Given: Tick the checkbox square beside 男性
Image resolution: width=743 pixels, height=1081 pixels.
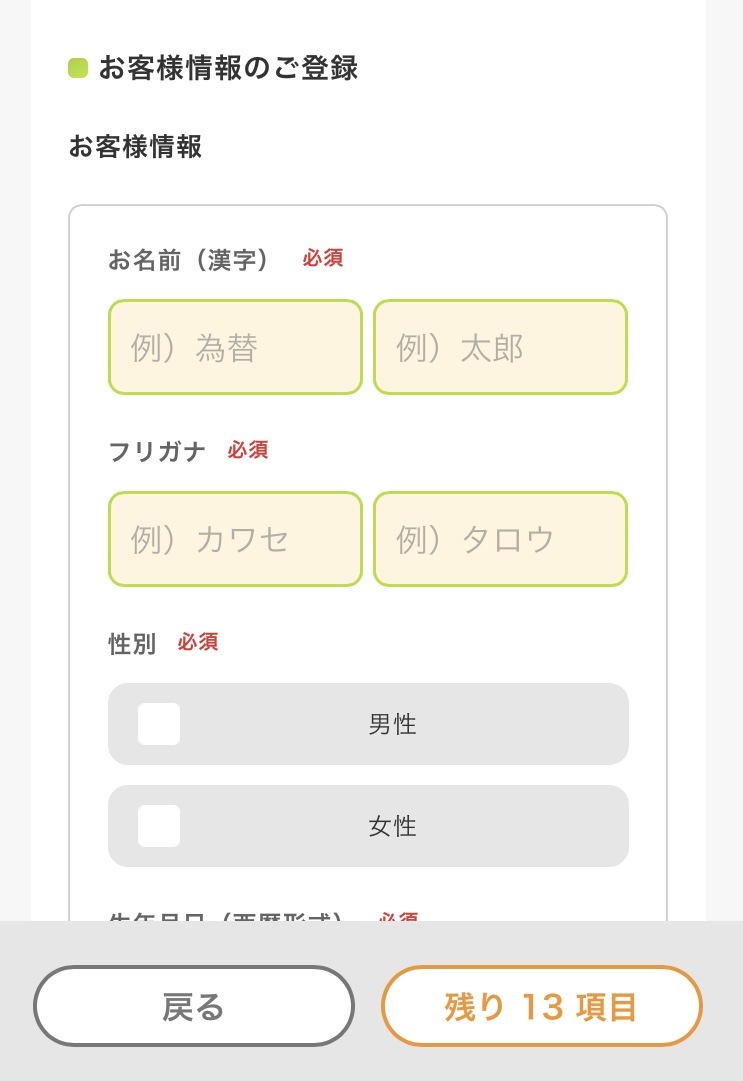Looking at the screenshot, I should 159,724.
